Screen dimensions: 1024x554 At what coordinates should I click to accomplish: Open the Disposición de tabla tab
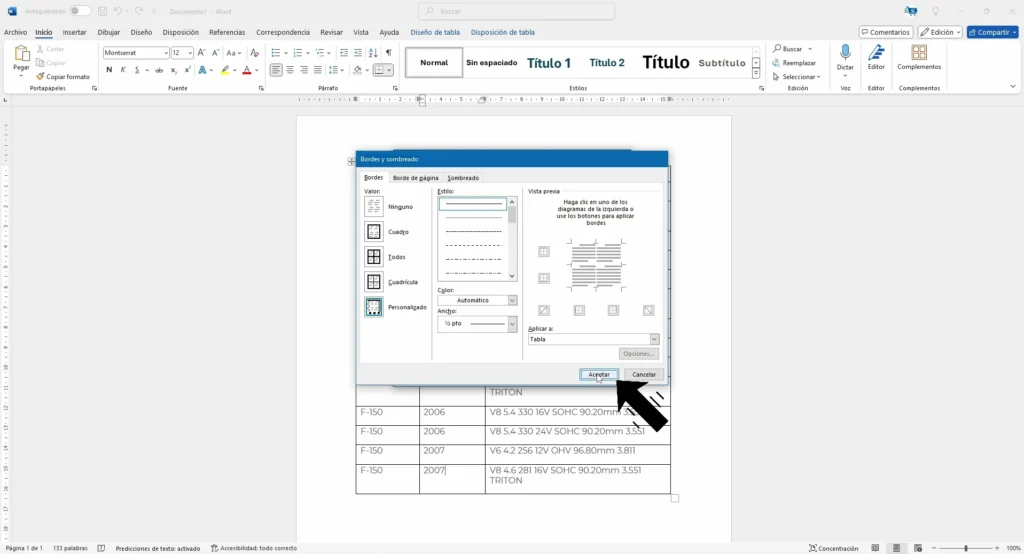tap(502, 32)
